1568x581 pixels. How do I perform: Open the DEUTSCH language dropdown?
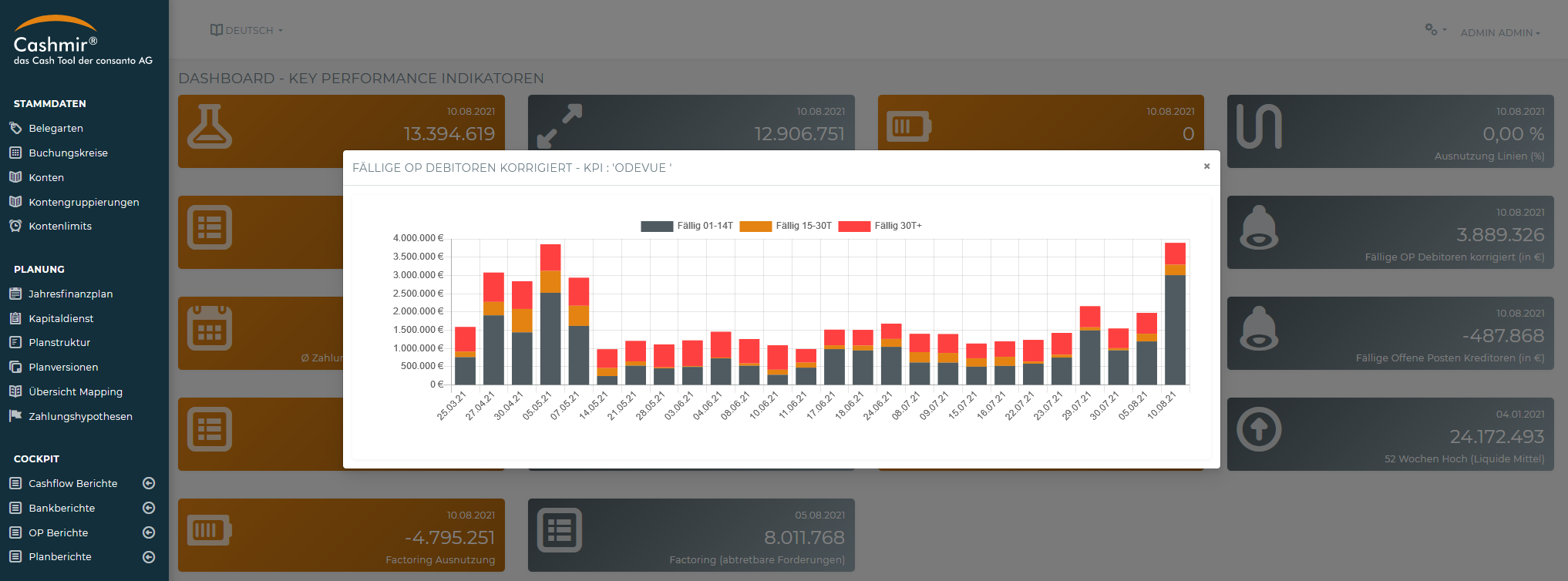[247, 30]
